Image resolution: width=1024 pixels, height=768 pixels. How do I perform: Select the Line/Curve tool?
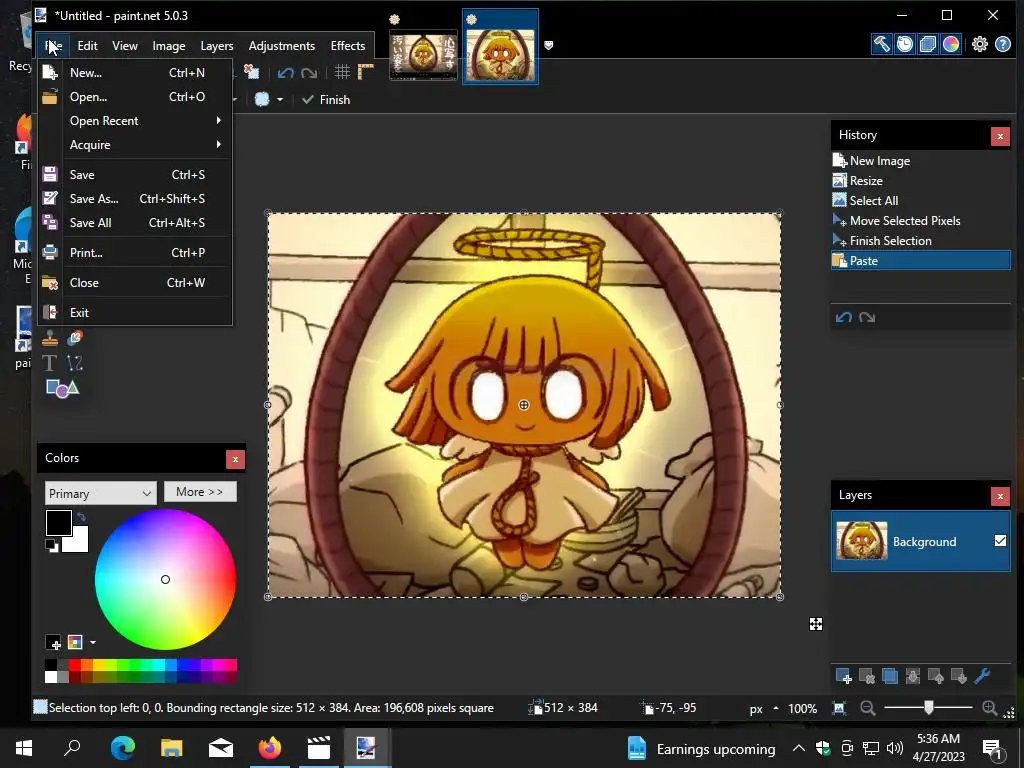(74, 363)
